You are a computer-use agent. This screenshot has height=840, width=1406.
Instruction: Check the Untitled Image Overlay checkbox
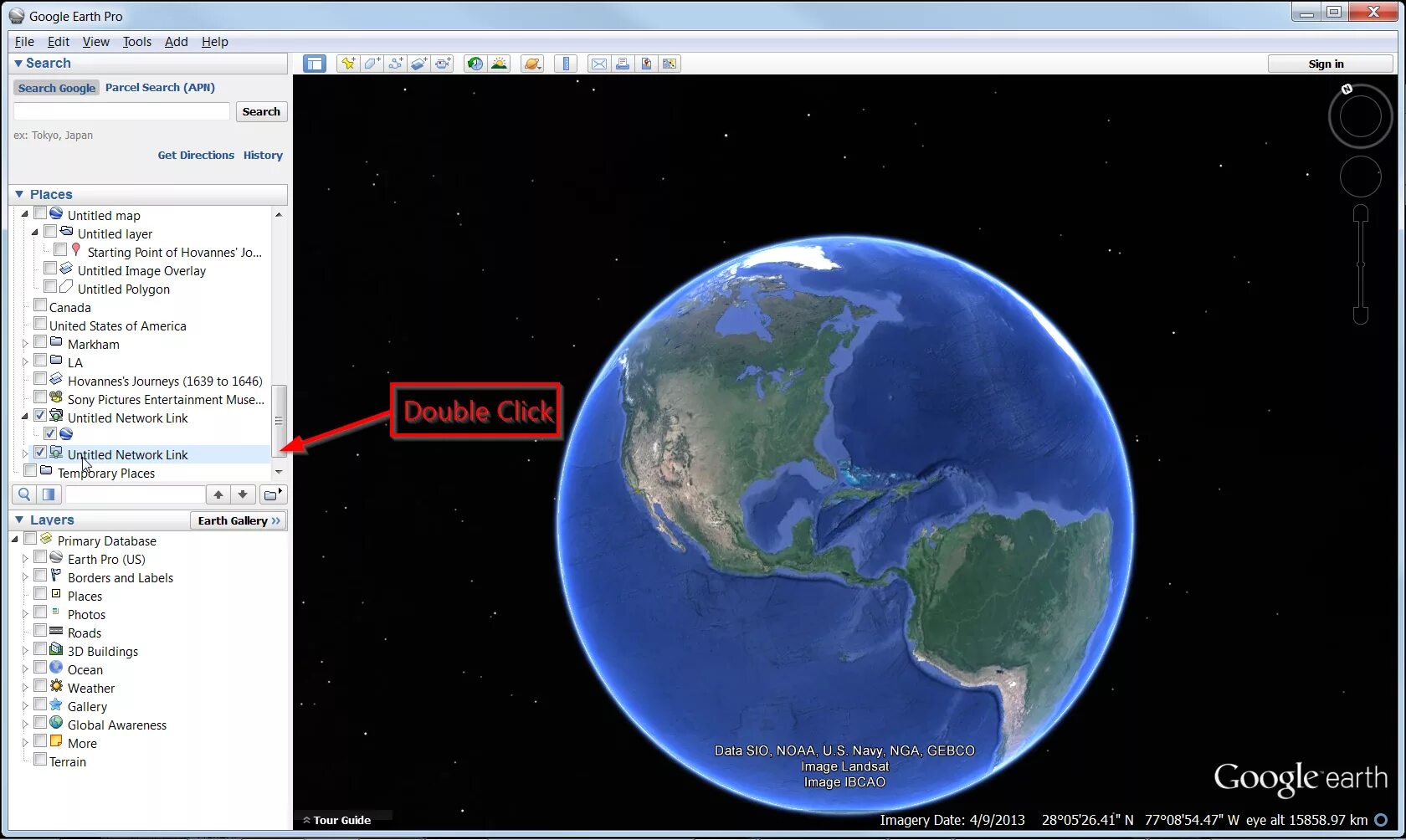click(x=50, y=269)
